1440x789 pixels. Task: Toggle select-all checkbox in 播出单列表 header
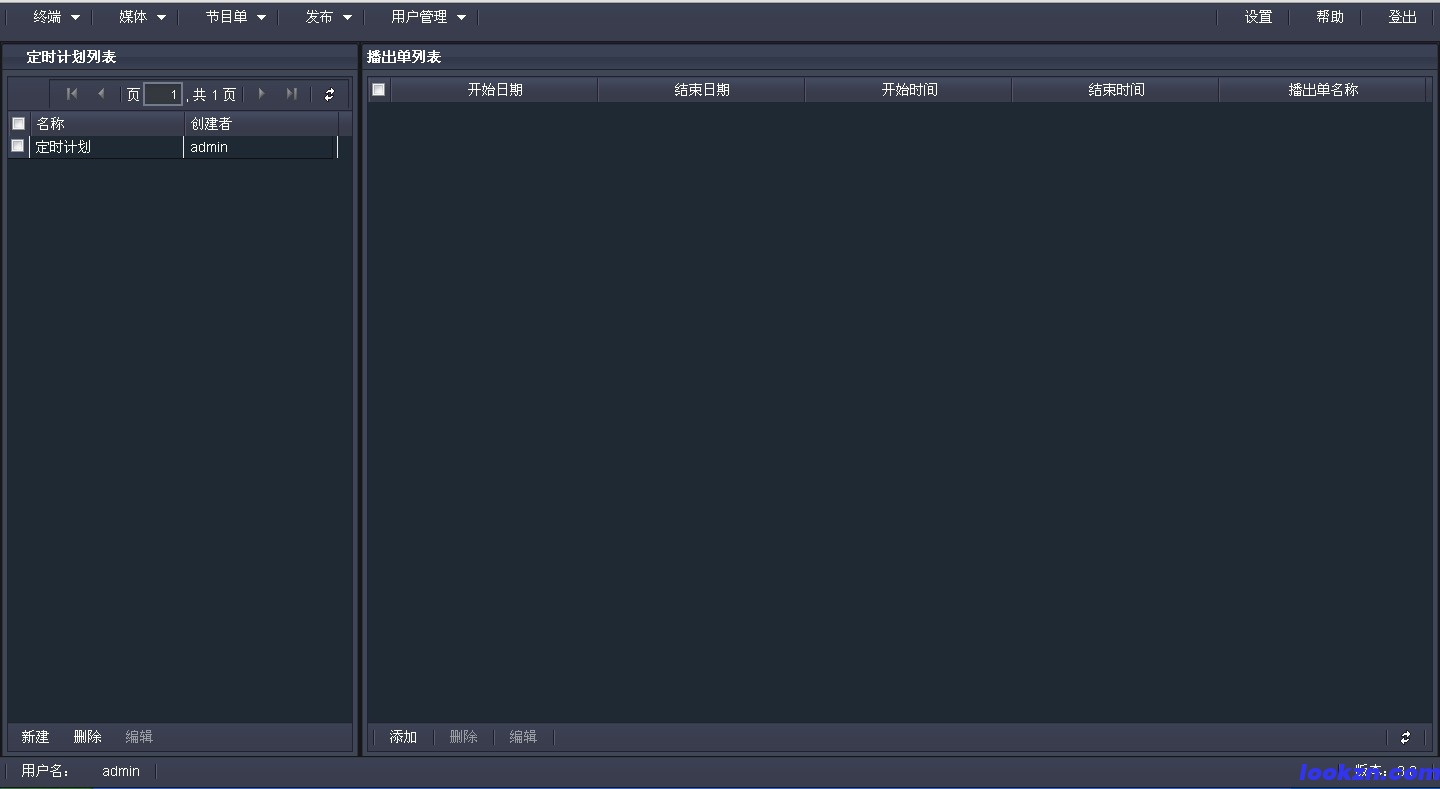point(379,90)
